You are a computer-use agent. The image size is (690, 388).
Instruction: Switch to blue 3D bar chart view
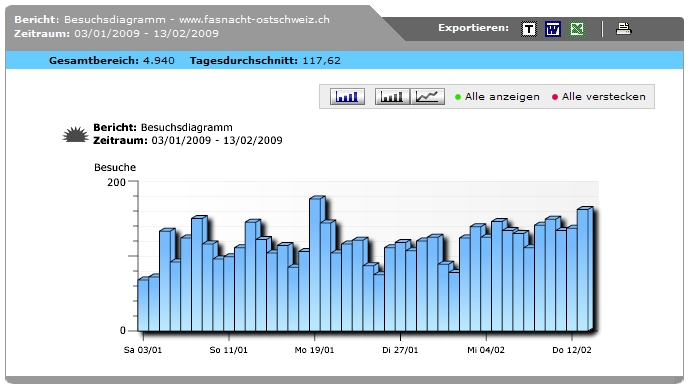click(x=347, y=96)
